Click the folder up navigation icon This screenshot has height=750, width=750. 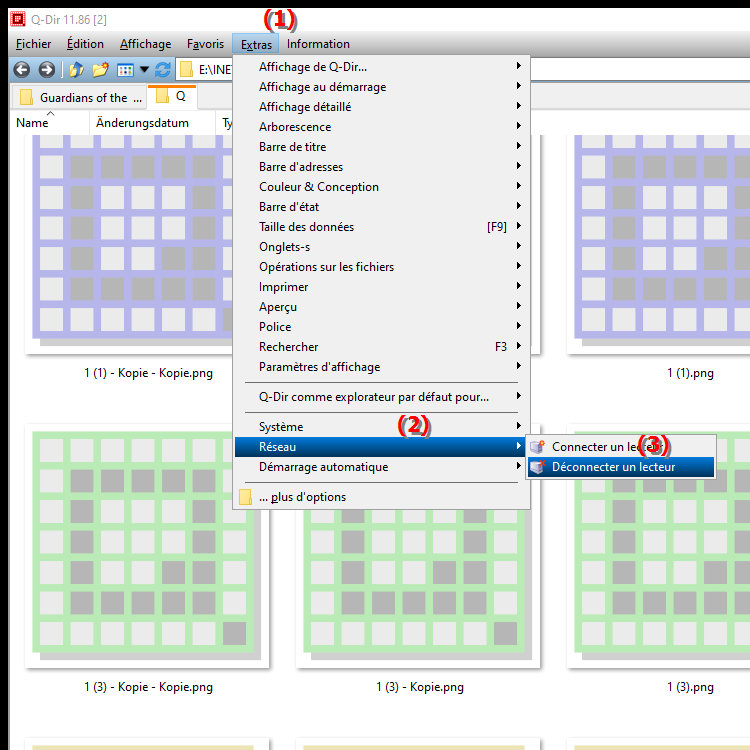77,70
